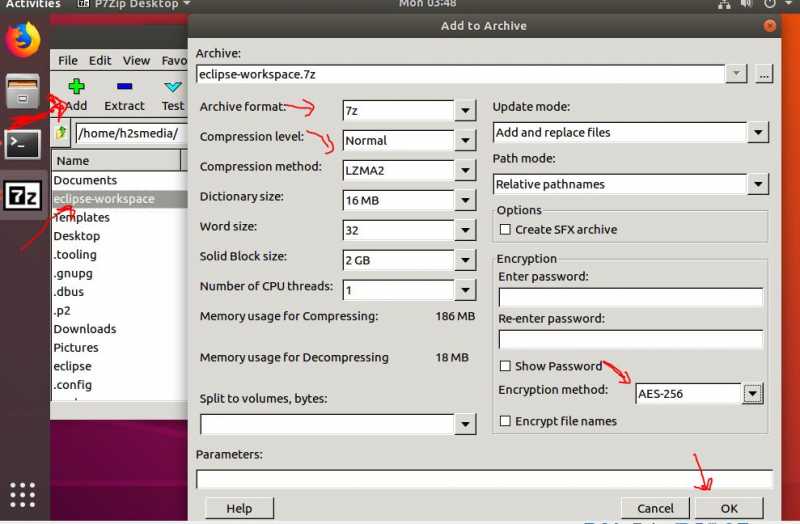Select .dbus in file list

(68, 292)
